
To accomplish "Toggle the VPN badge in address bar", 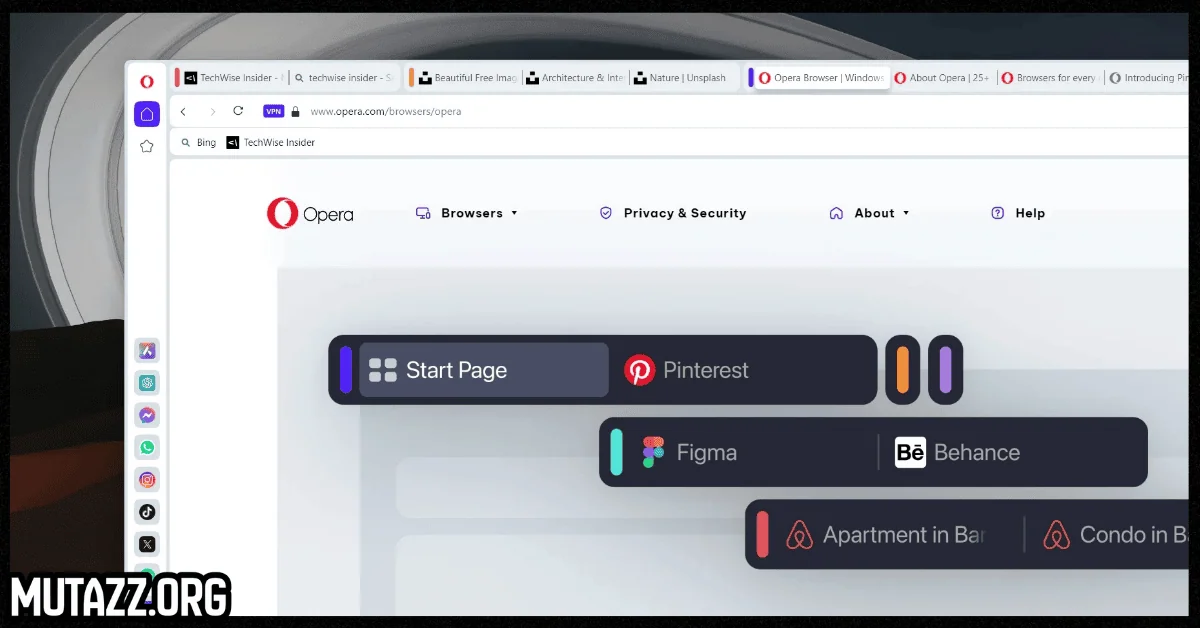I will click(273, 112).
